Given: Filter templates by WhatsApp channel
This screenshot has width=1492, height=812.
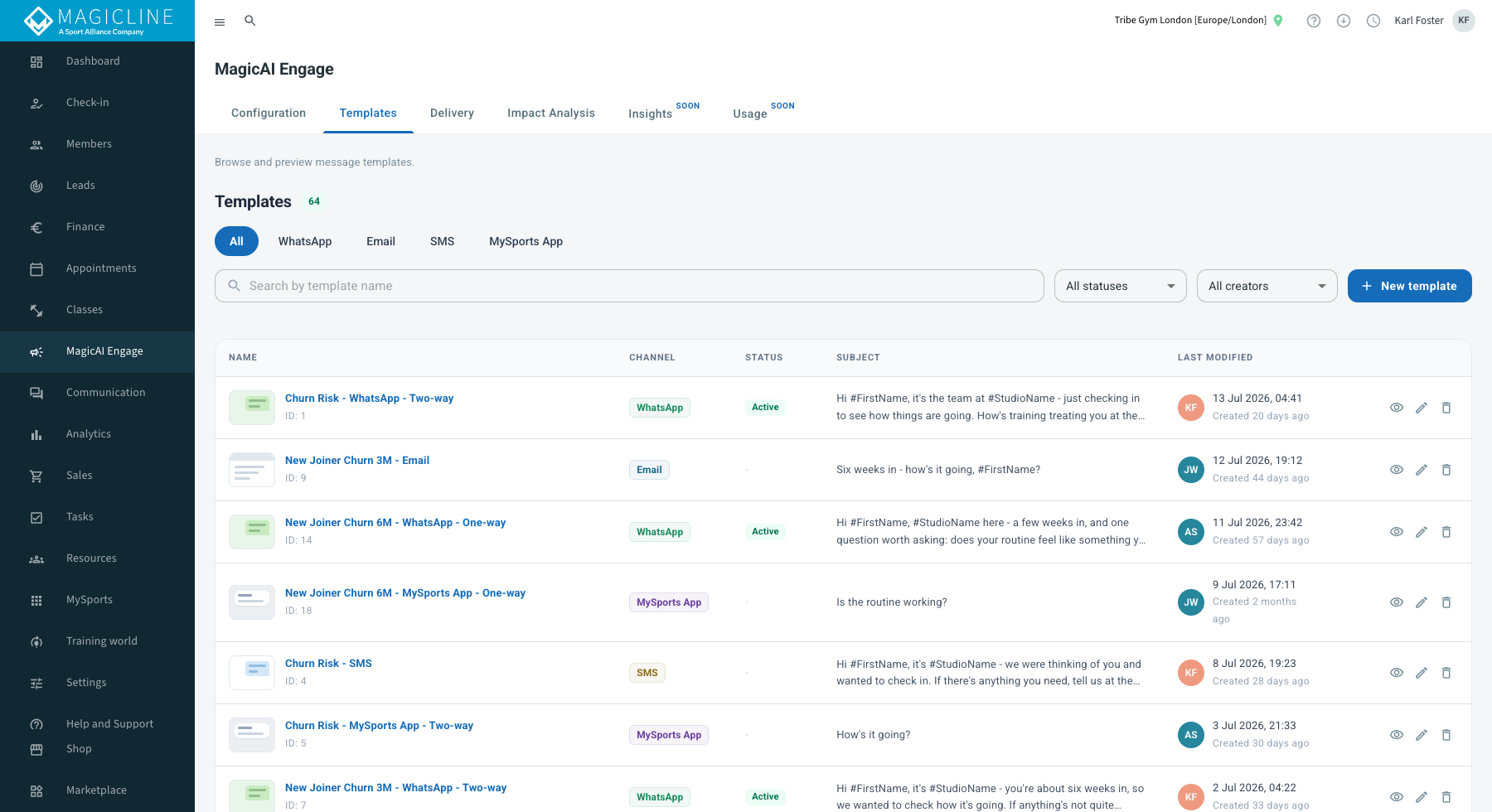Looking at the screenshot, I should tap(305, 241).
